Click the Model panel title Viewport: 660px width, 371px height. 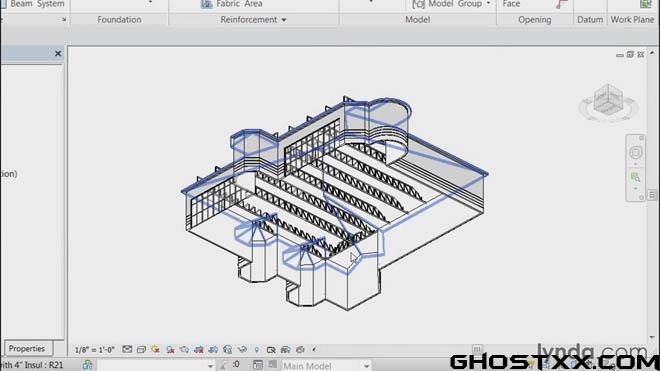click(x=418, y=20)
